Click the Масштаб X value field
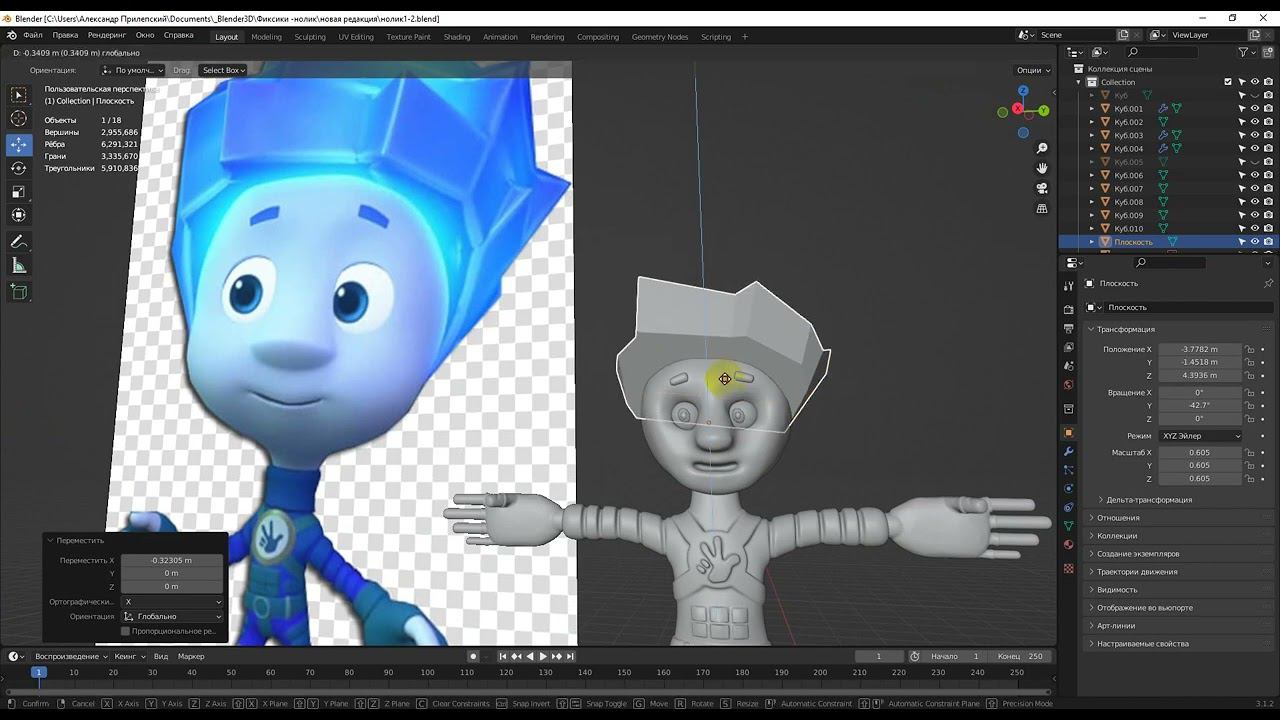The width and height of the screenshot is (1280, 720). (x=1200, y=453)
